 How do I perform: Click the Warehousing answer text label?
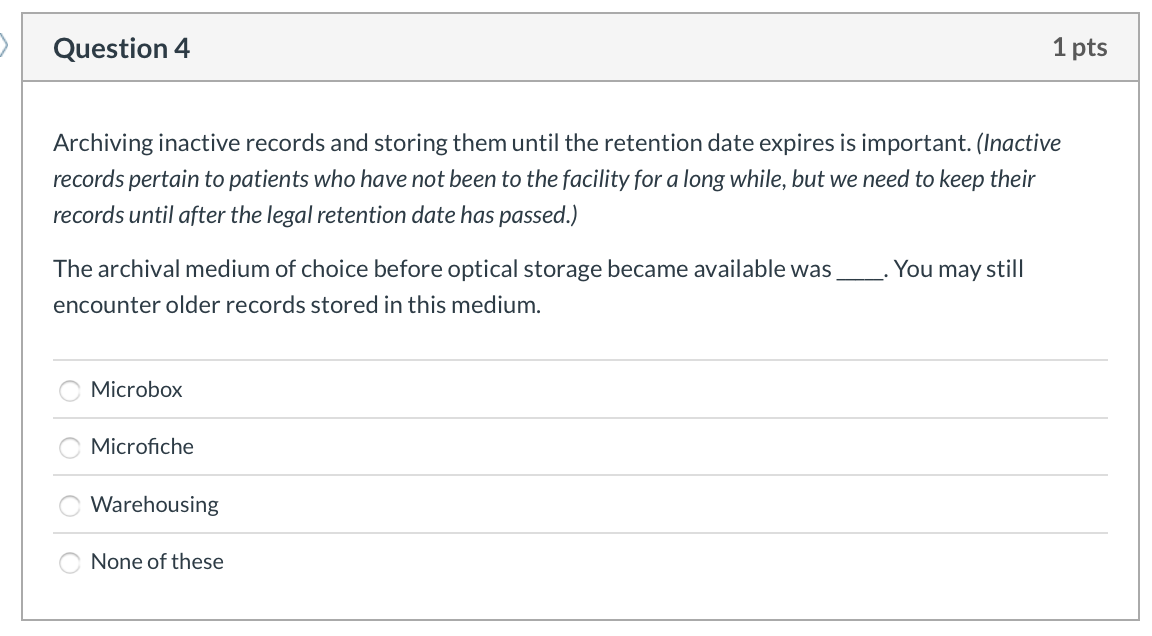tap(154, 505)
